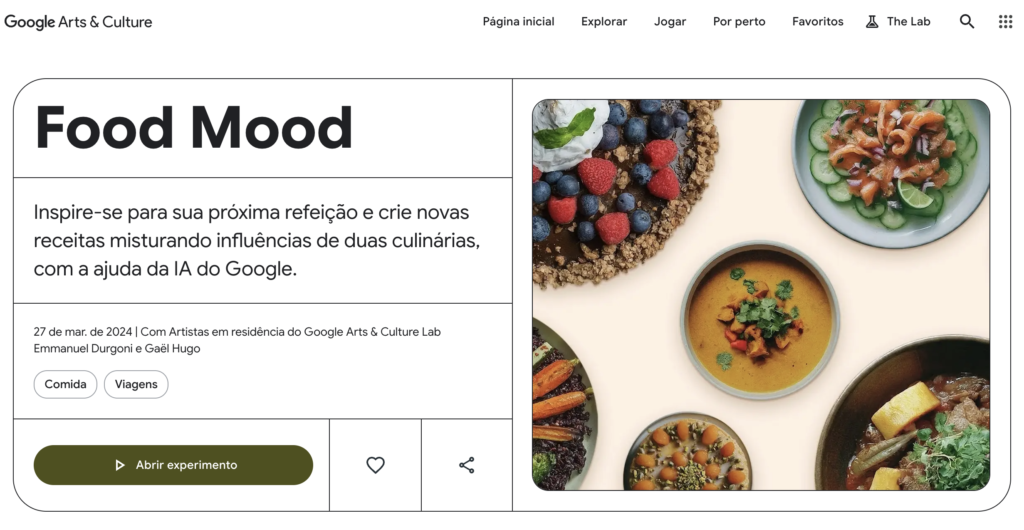The width and height of the screenshot is (1024, 530).
Task: Click the Google Arts & Culture logo
Action: pyautogui.click(x=78, y=22)
